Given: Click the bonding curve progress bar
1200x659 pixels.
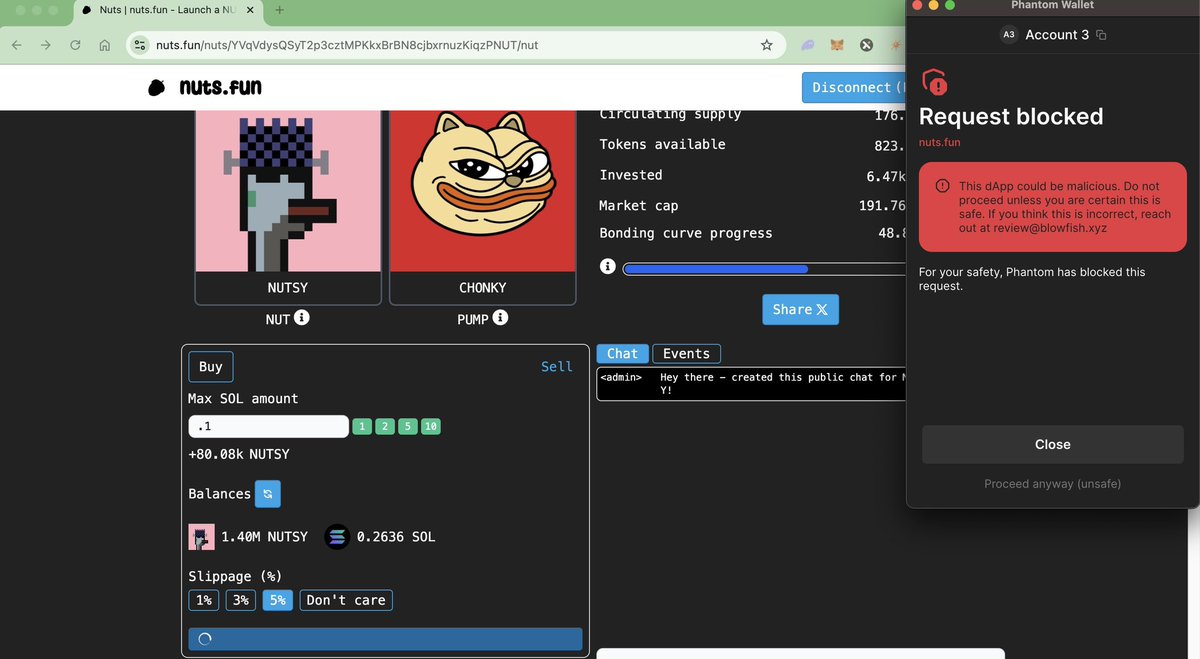Looking at the screenshot, I should coord(764,269).
